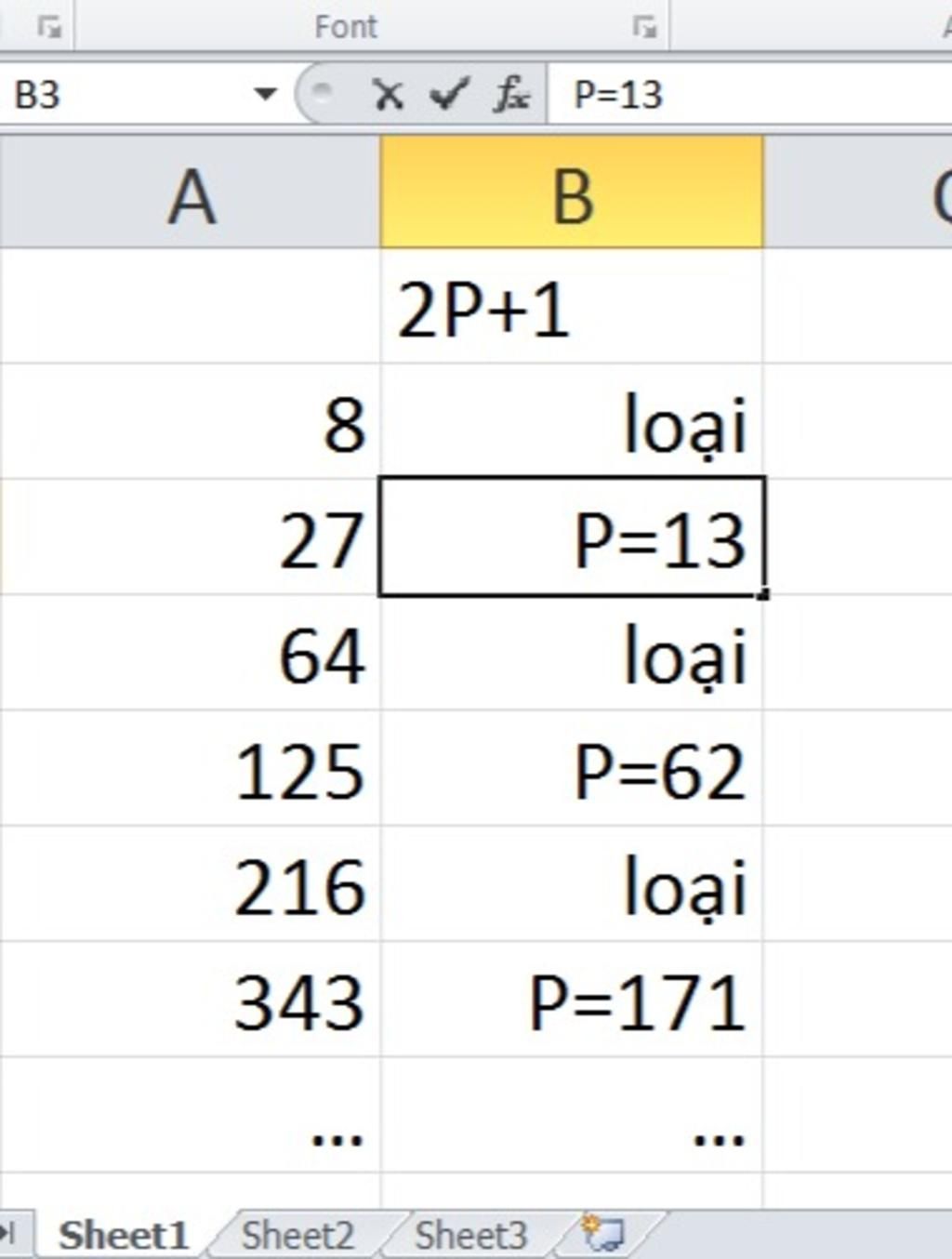Switch to the Sheet3 tab
The height and width of the screenshot is (1259, 952).
point(470,1236)
